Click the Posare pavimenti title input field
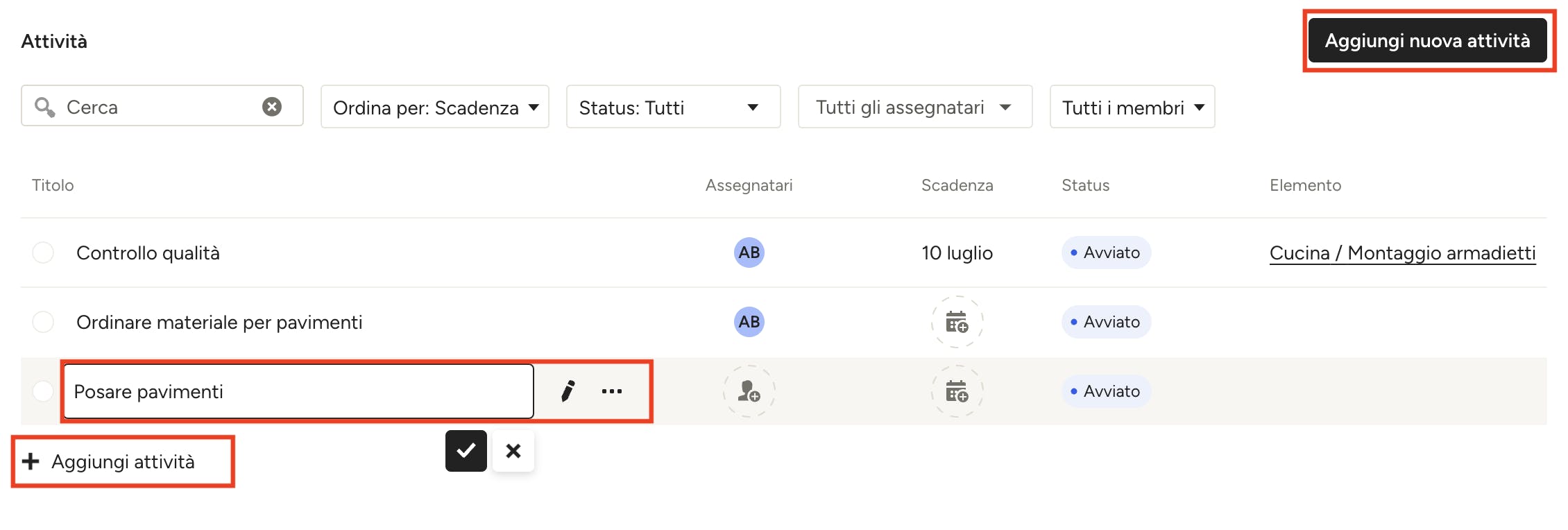Image resolution: width=1568 pixels, height=530 pixels. point(298,391)
